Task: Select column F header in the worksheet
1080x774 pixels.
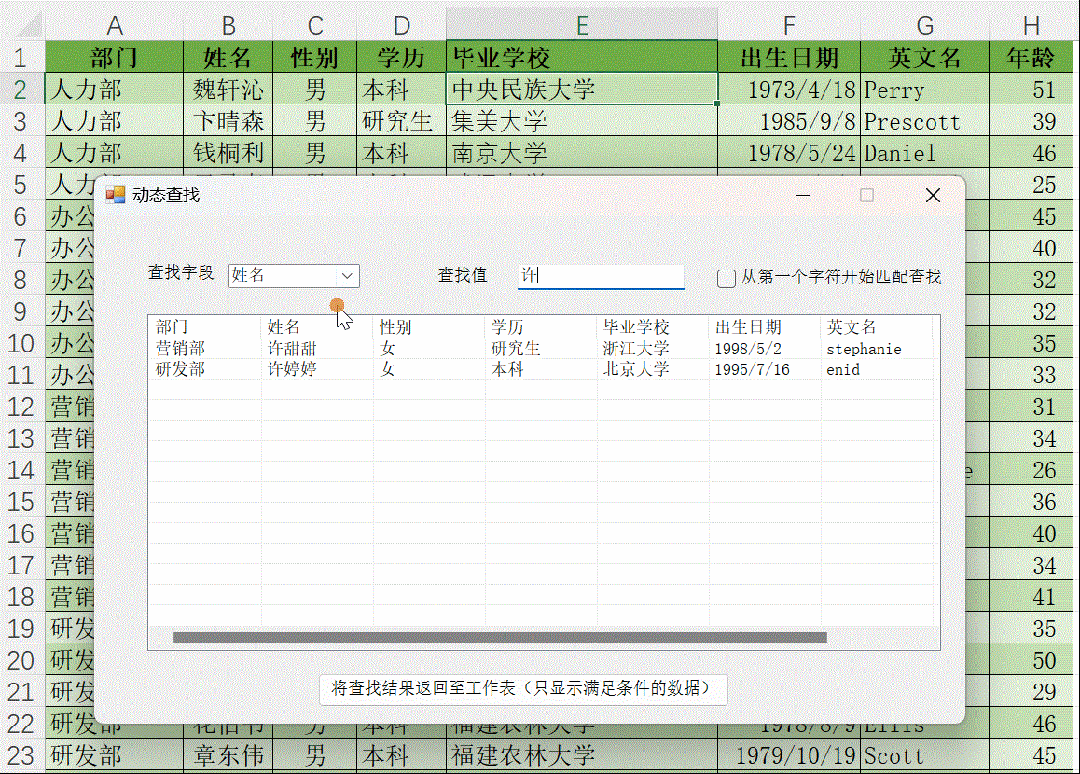Action: pos(789,25)
